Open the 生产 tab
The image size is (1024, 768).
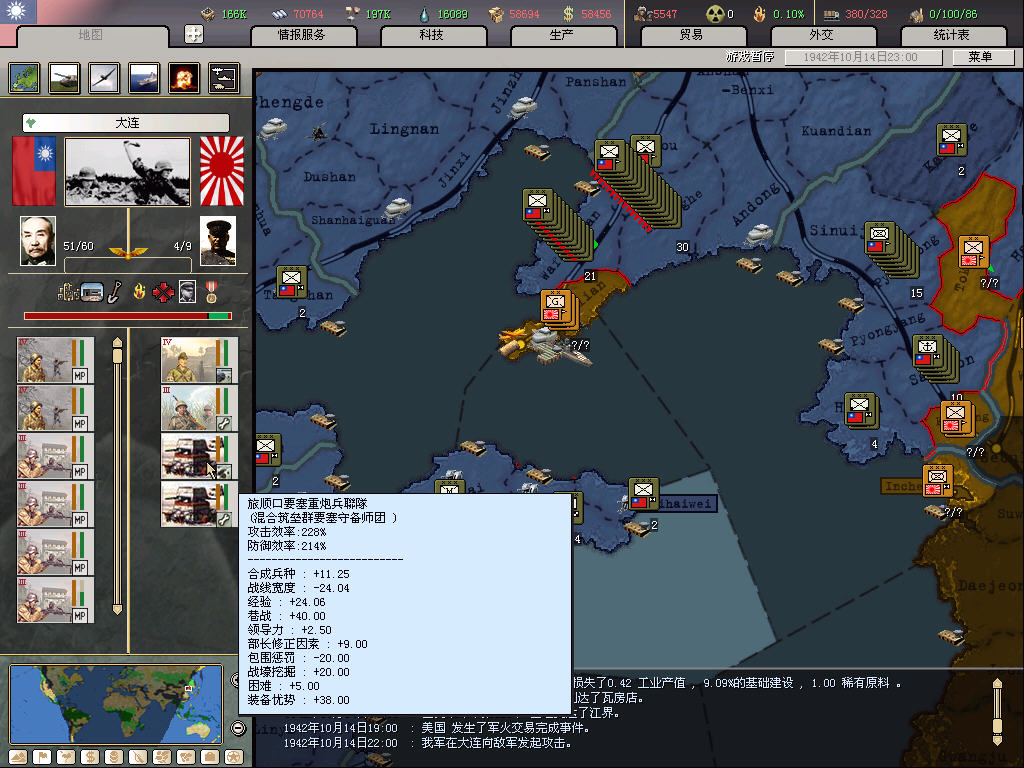tap(562, 35)
